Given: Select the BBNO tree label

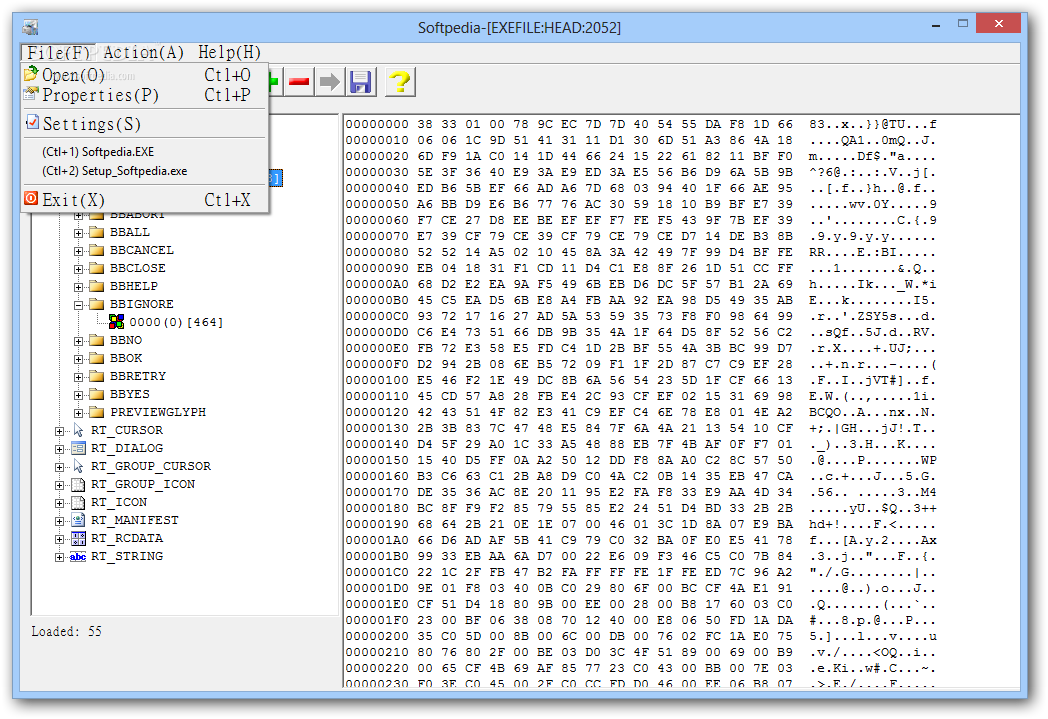Looking at the screenshot, I should (126, 340).
